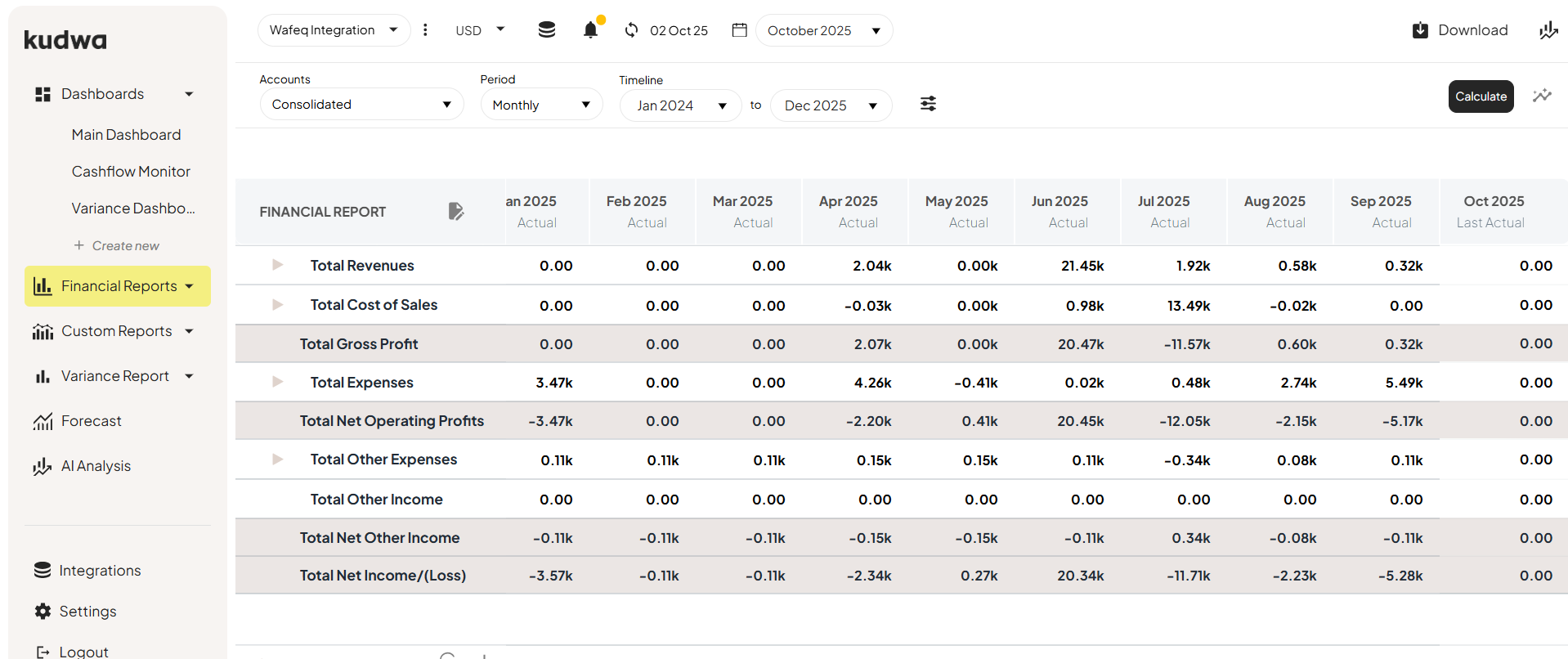Expand the Total Cost of Sales row
Viewport: 1568px width, 659px height.
pos(277,305)
